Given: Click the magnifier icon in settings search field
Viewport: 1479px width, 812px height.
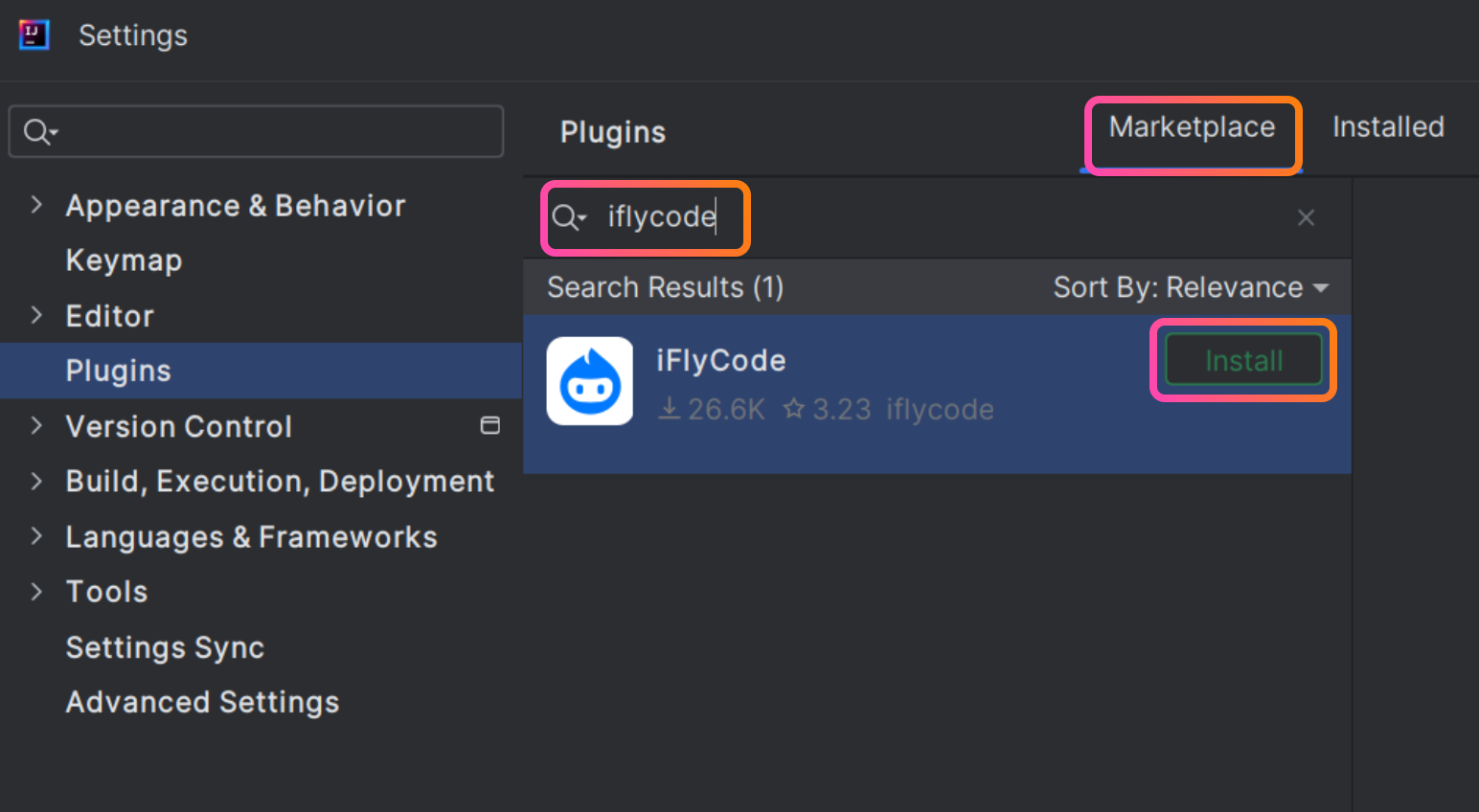Looking at the screenshot, I should [37, 131].
